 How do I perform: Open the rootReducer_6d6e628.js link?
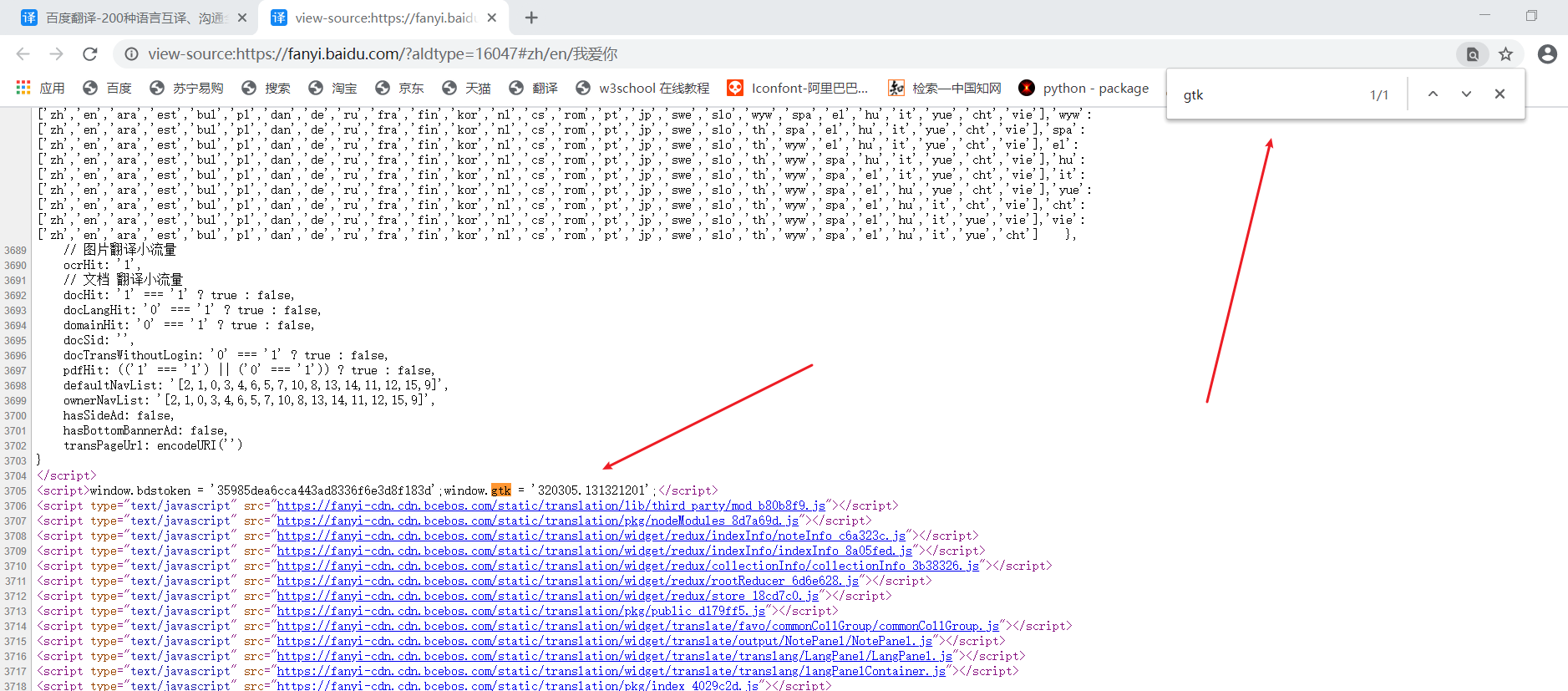tap(568, 581)
